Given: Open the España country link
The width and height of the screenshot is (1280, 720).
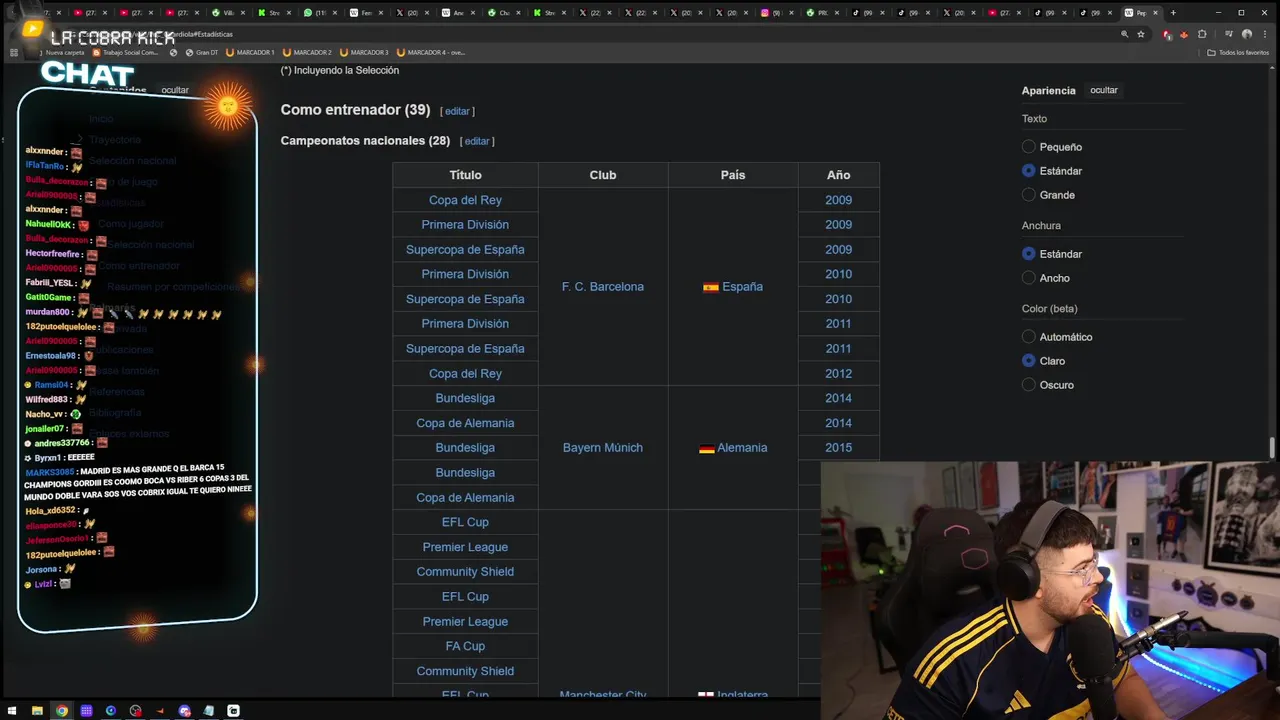Looking at the screenshot, I should 742,287.
